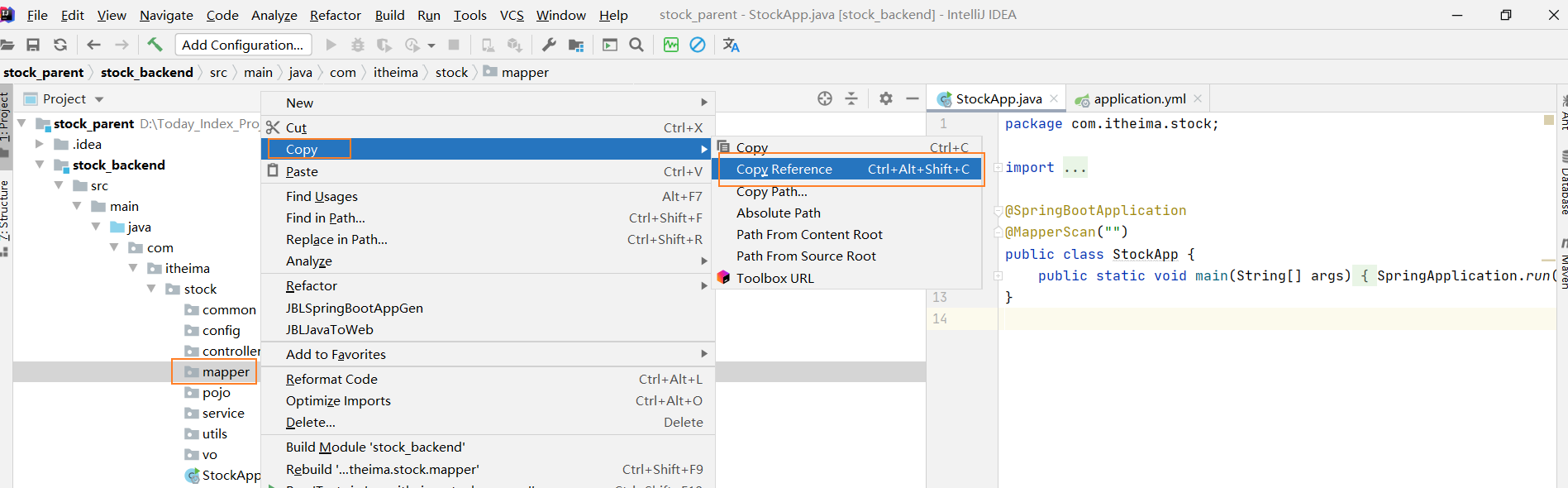Click itheima breadcrumb in navigation bar

pyautogui.click(x=395, y=72)
